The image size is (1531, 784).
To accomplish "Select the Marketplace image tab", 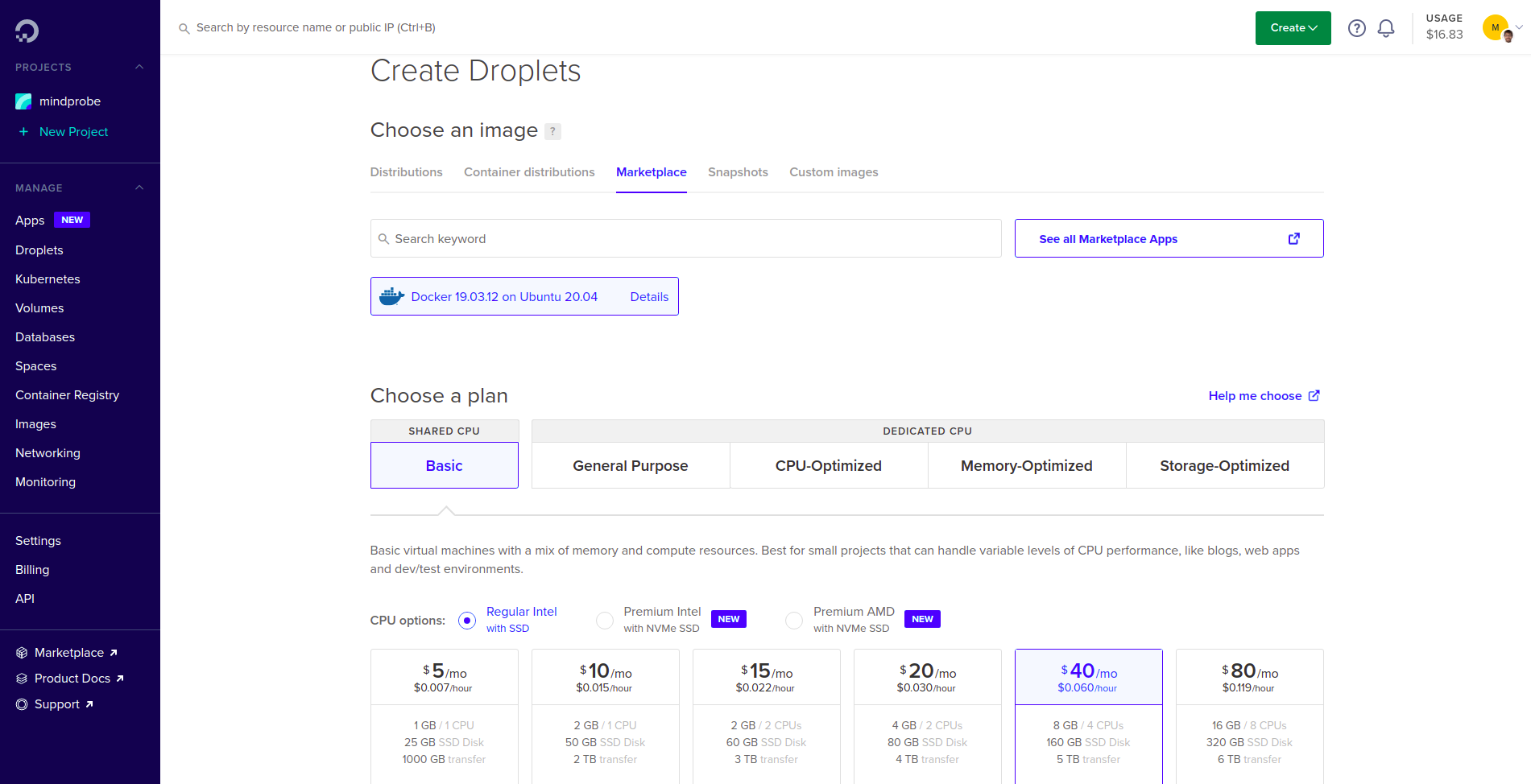I will tap(652, 172).
